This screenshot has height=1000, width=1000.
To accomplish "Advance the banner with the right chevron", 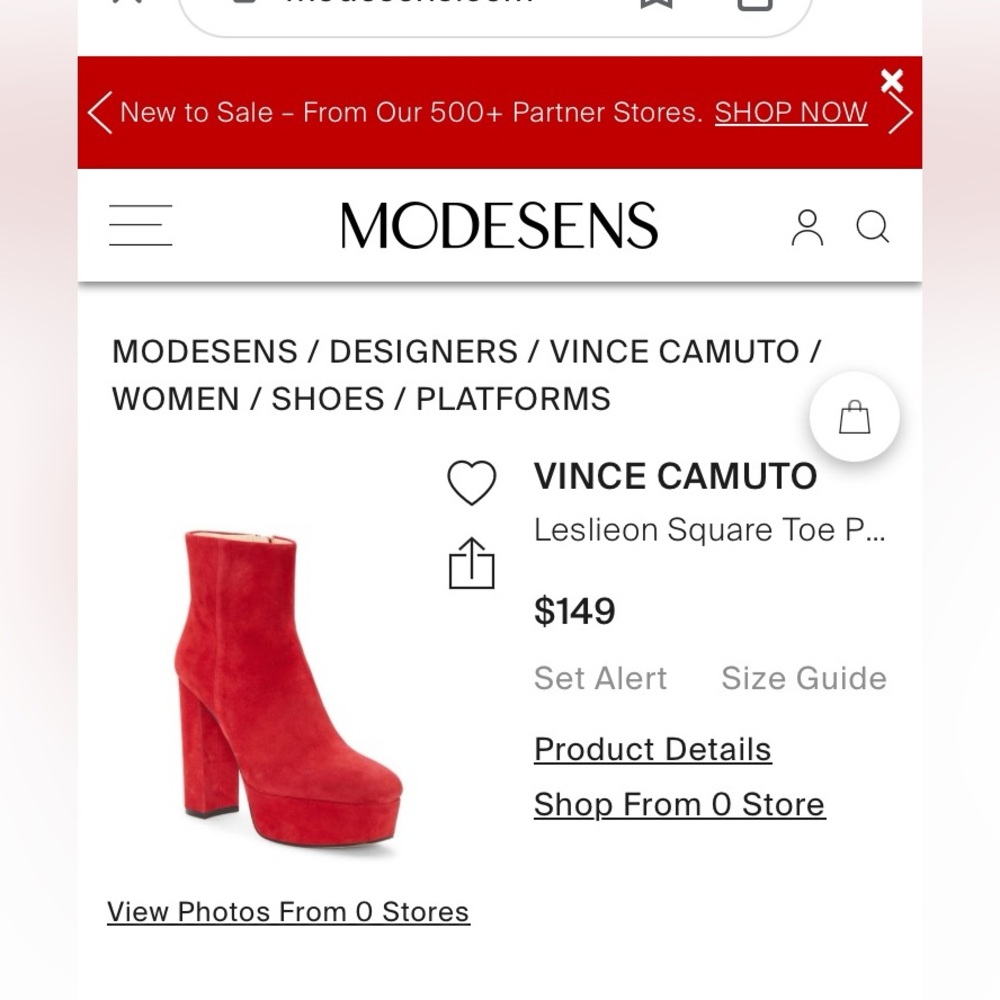I will click(x=899, y=112).
